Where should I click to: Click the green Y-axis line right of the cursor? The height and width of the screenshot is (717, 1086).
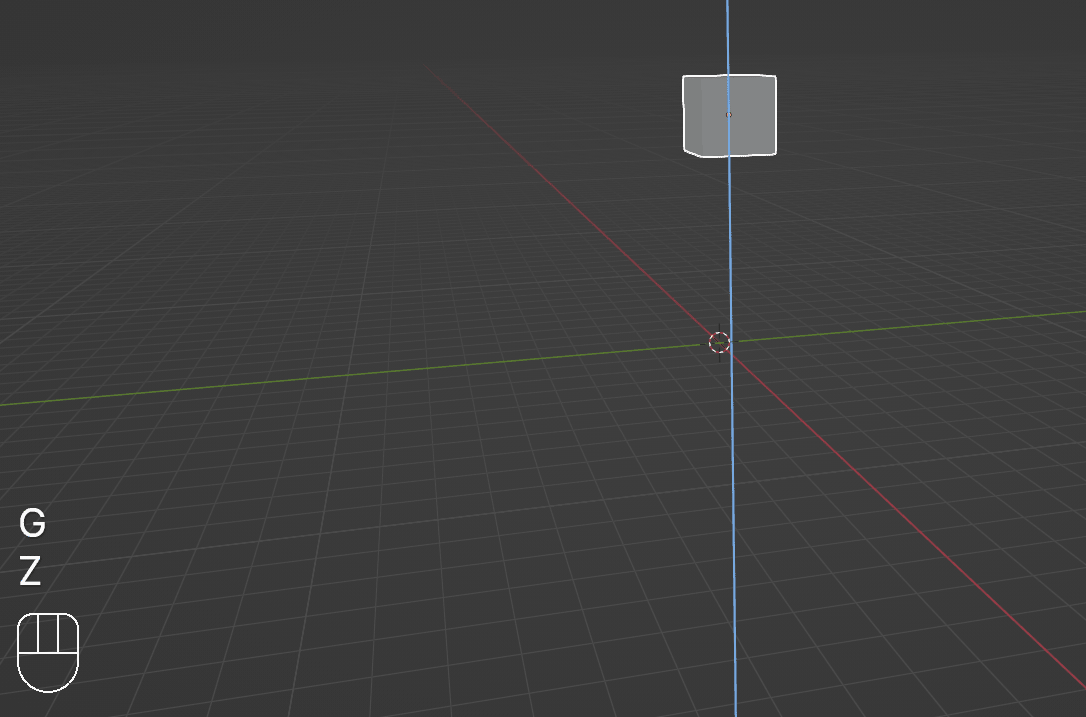pyautogui.click(x=900, y=328)
